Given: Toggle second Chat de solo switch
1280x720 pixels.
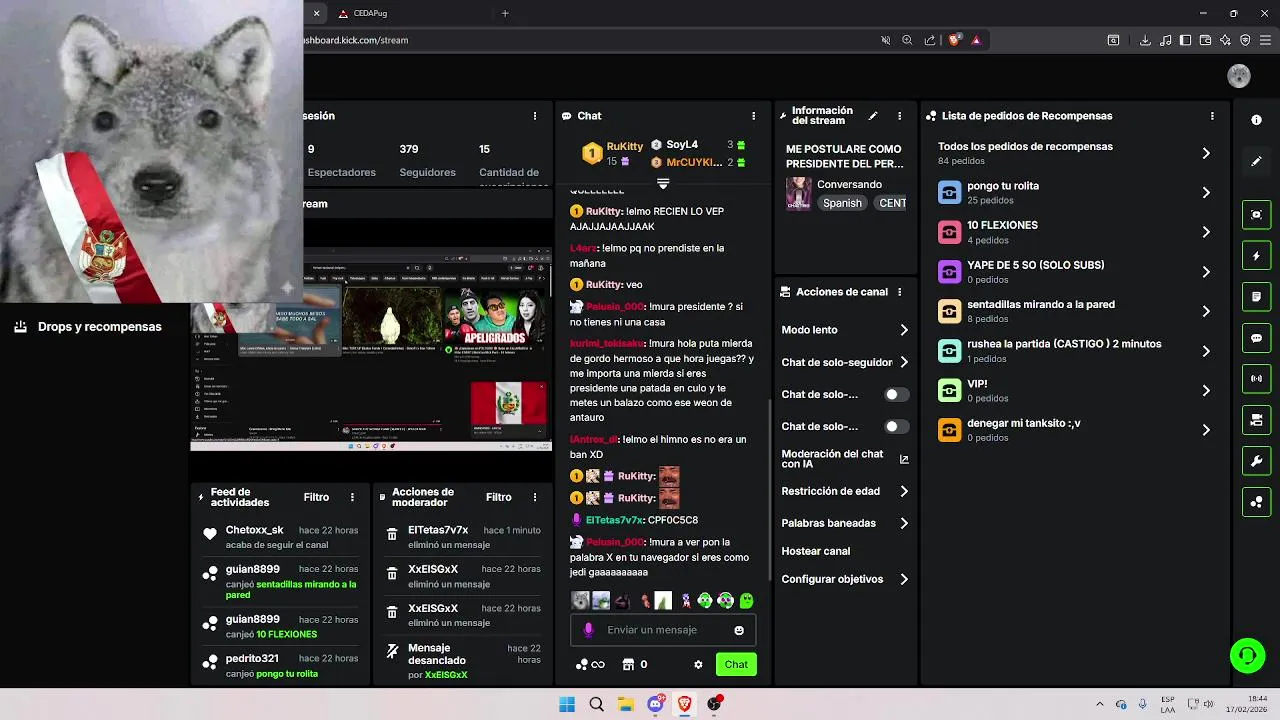Looking at the screenshot, I should (x=897, y=426).
